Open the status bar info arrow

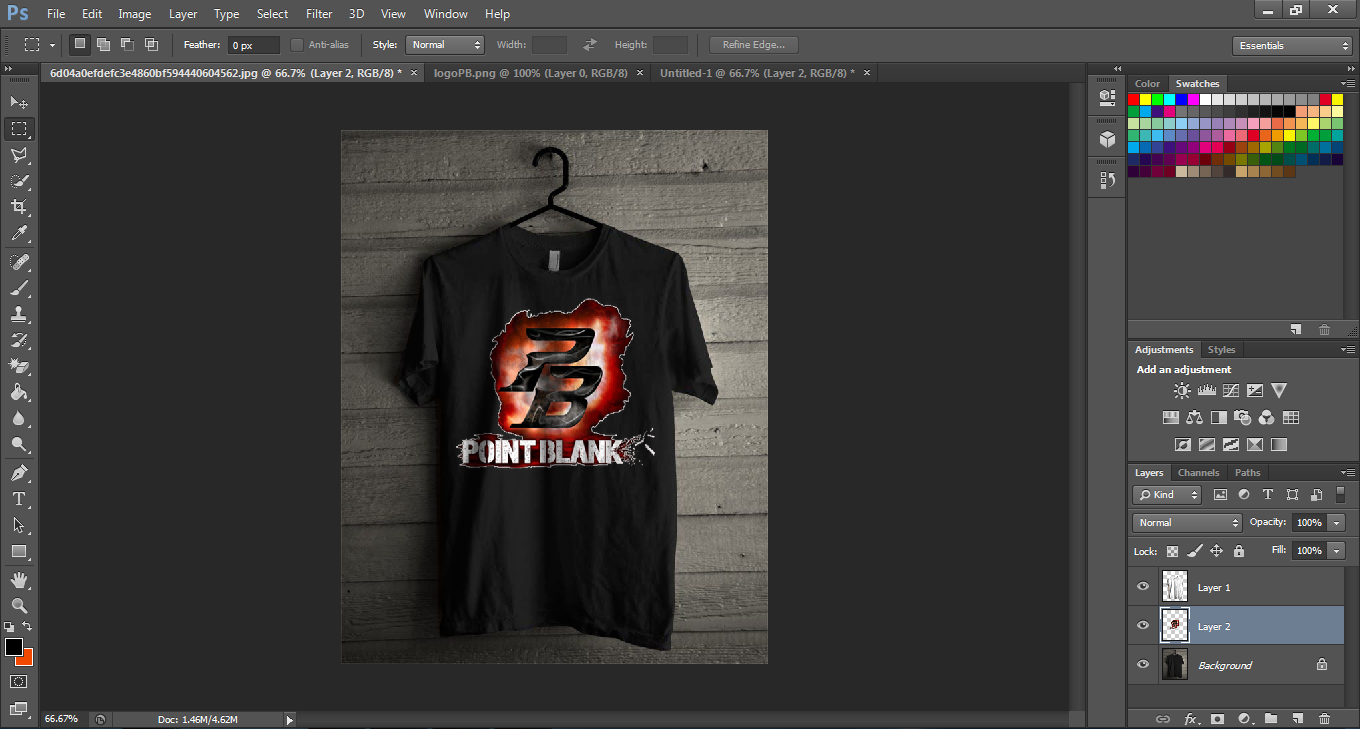(x=290, y=719)
